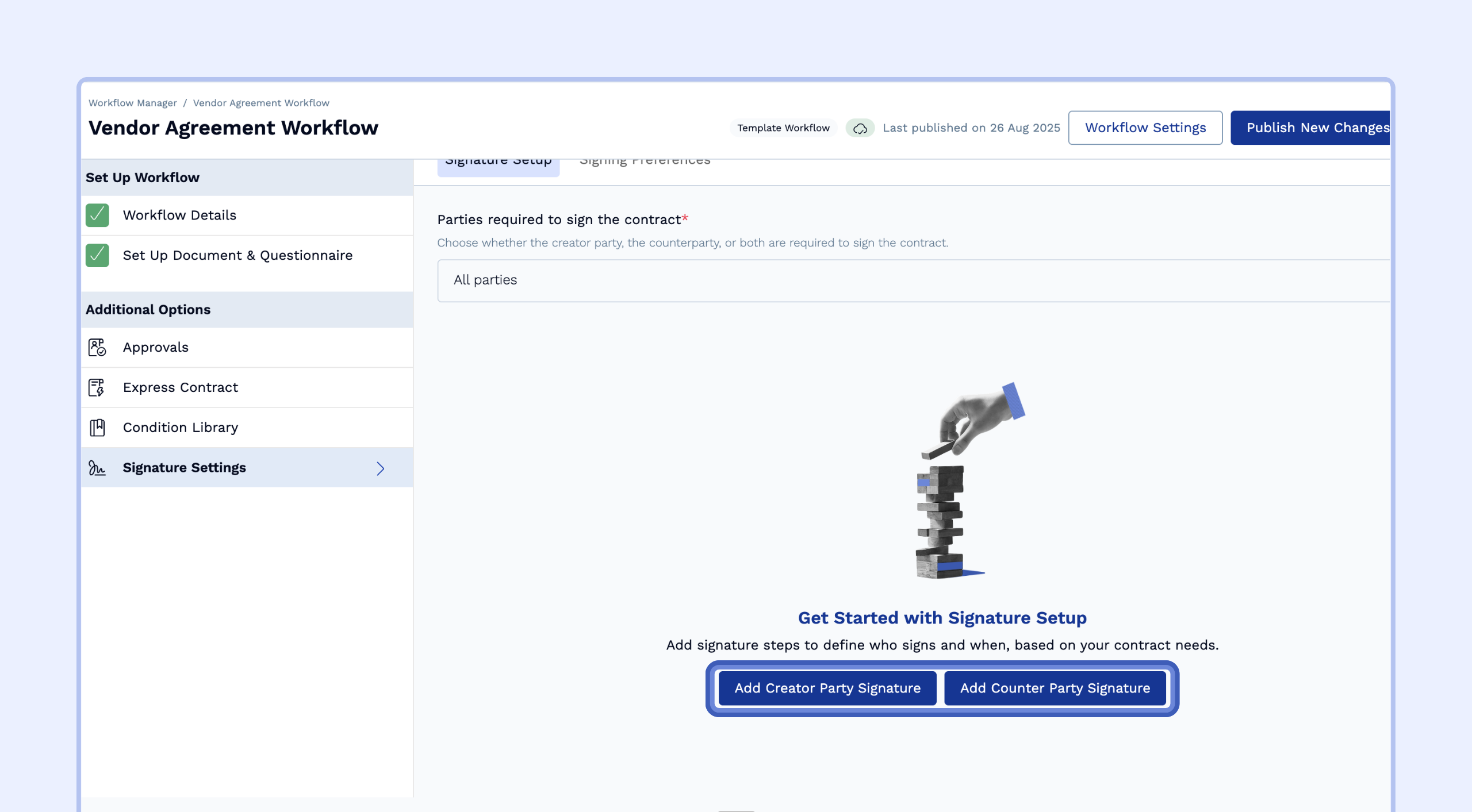Viewport: 1472px width, 812px height.
Task: Open the Signing Preferences tab
Action: coord(644,160)
